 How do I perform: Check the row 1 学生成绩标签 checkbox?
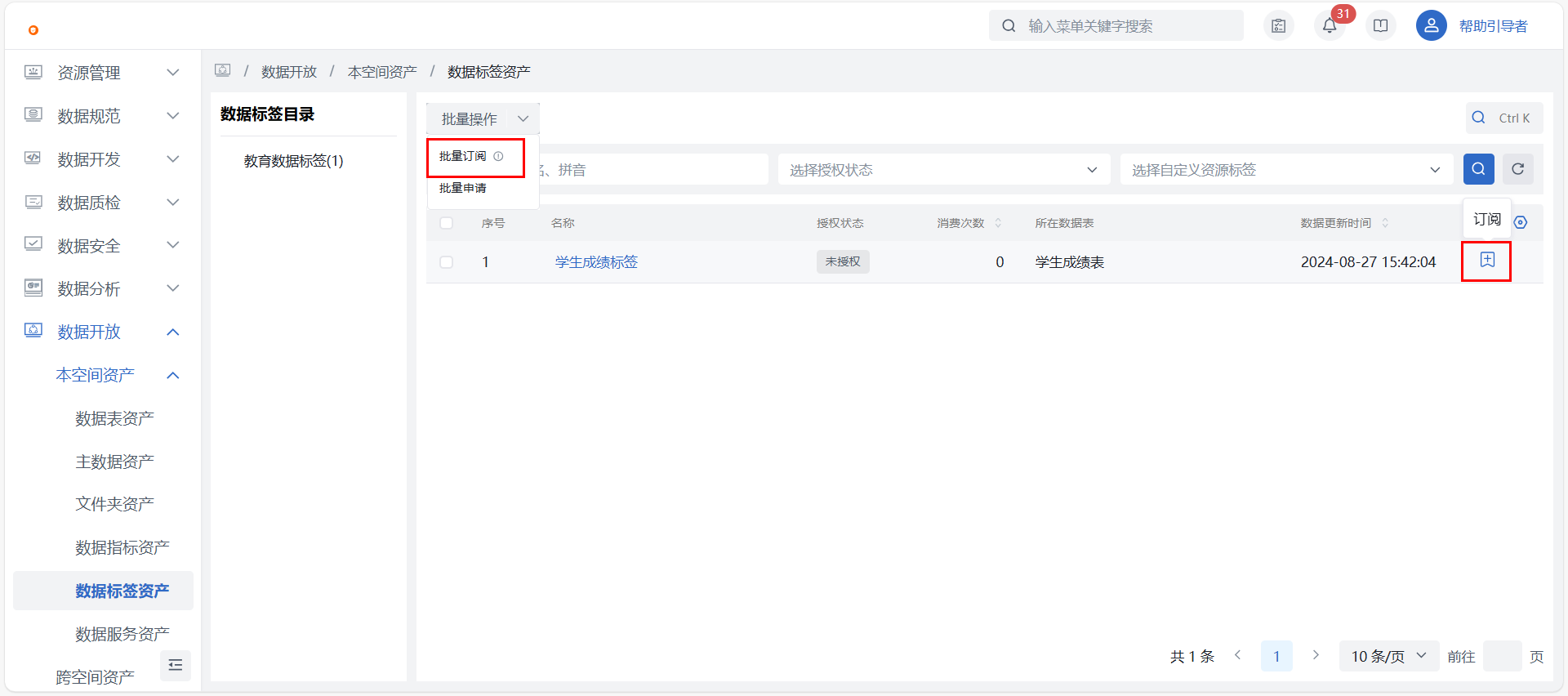pos(447,262)
